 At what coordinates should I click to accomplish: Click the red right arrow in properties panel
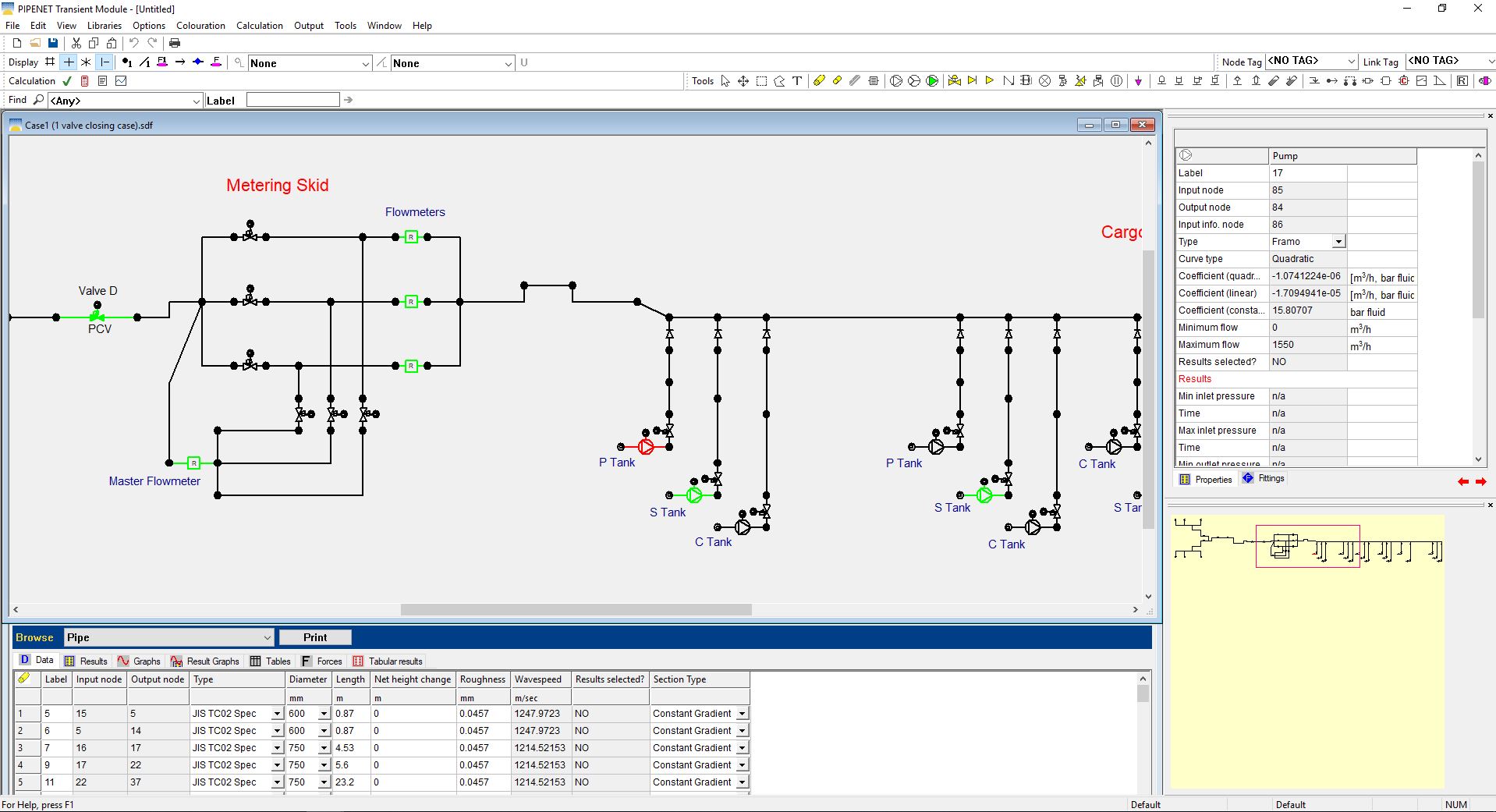coord(1480,481)
